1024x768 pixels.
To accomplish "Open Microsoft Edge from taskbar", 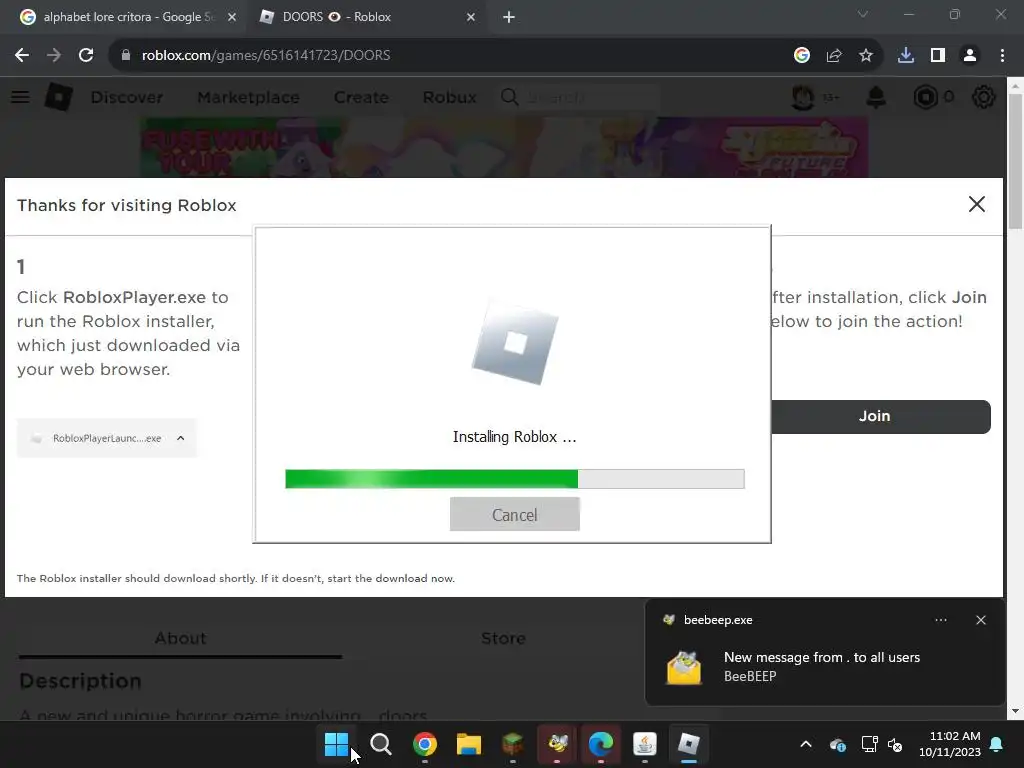I will point(601,744).
